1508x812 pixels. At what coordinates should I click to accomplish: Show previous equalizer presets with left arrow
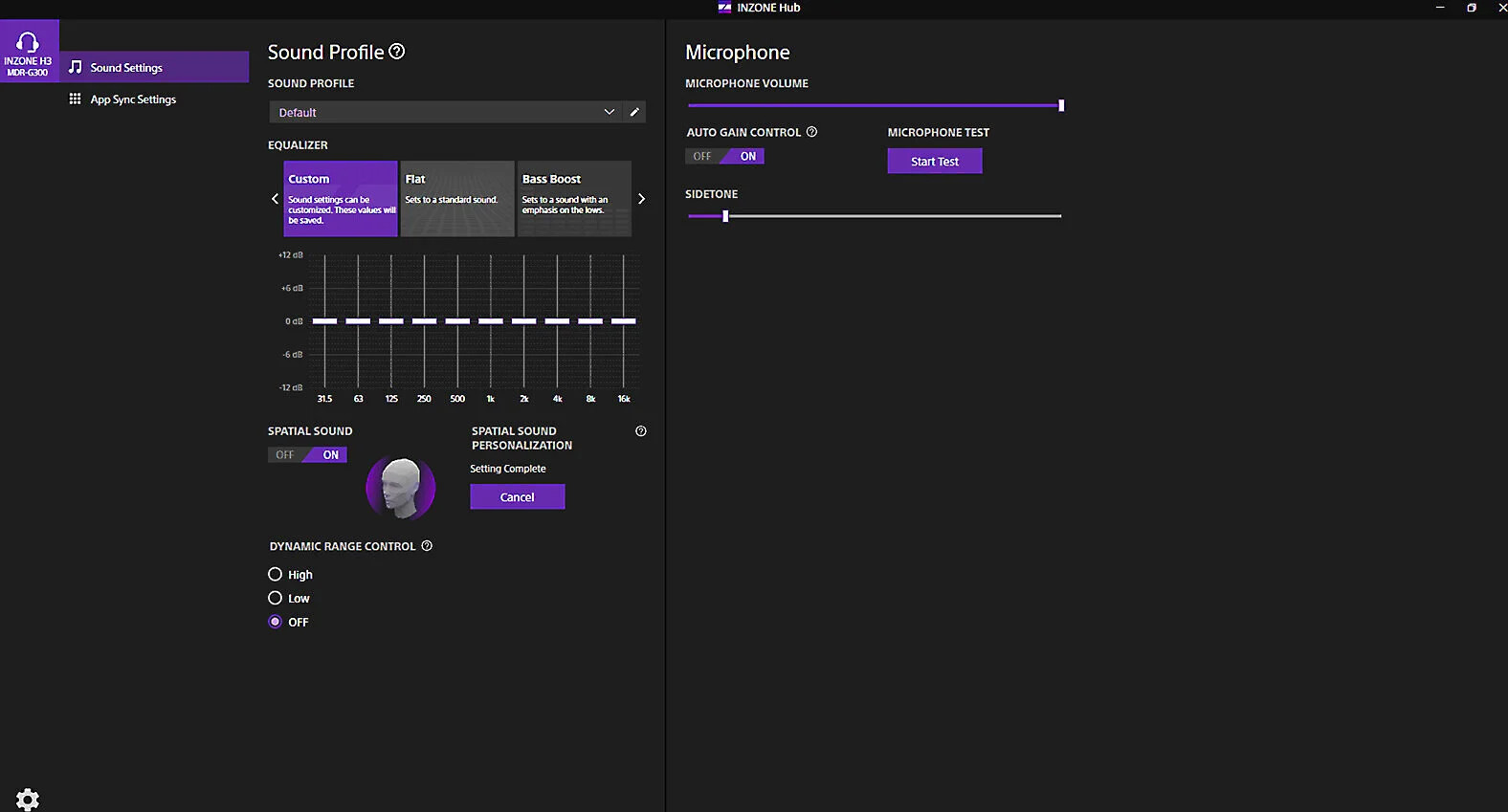(x=275, y=199)
